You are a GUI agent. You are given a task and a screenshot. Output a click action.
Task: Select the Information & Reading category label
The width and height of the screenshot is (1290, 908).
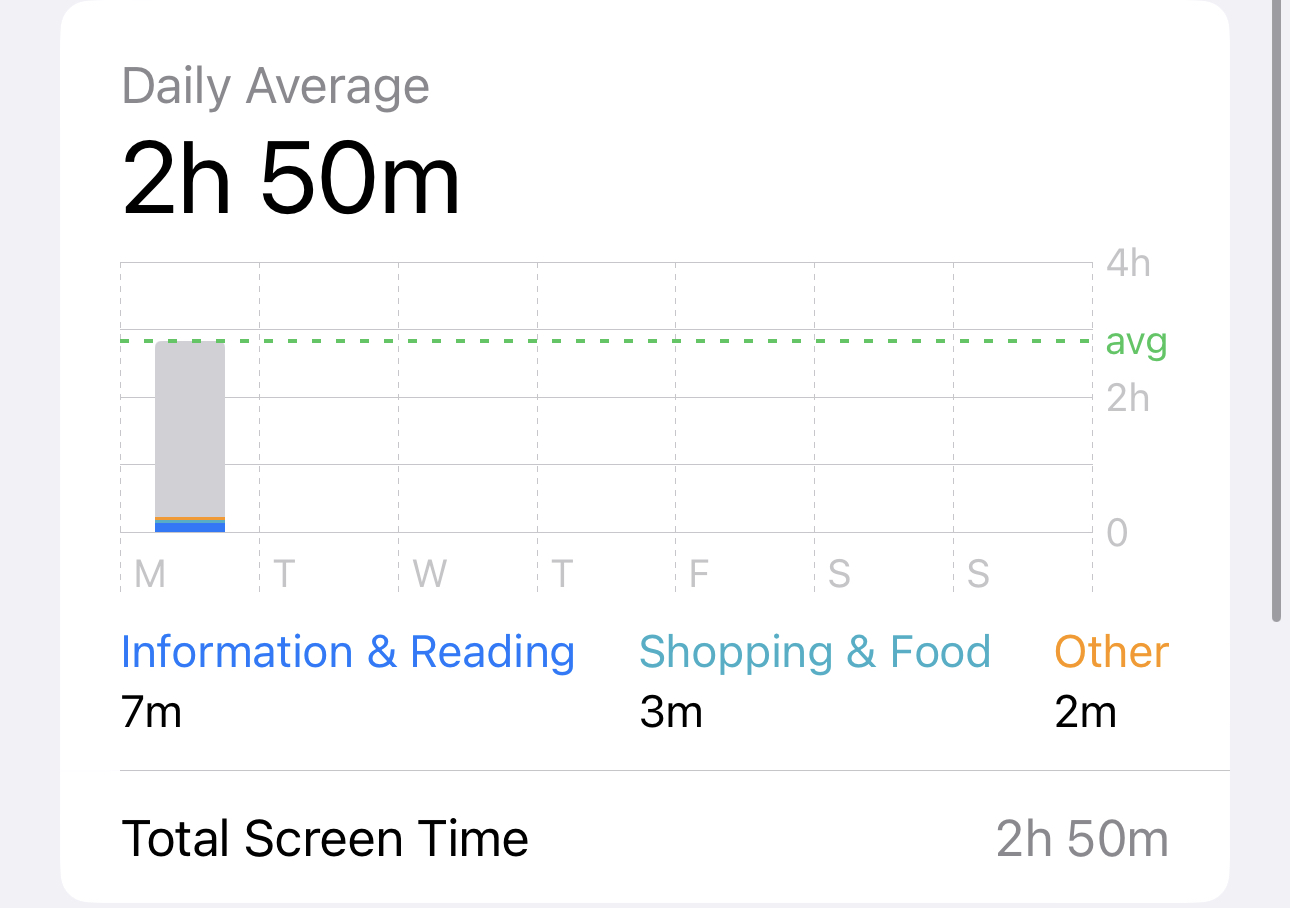347,652
